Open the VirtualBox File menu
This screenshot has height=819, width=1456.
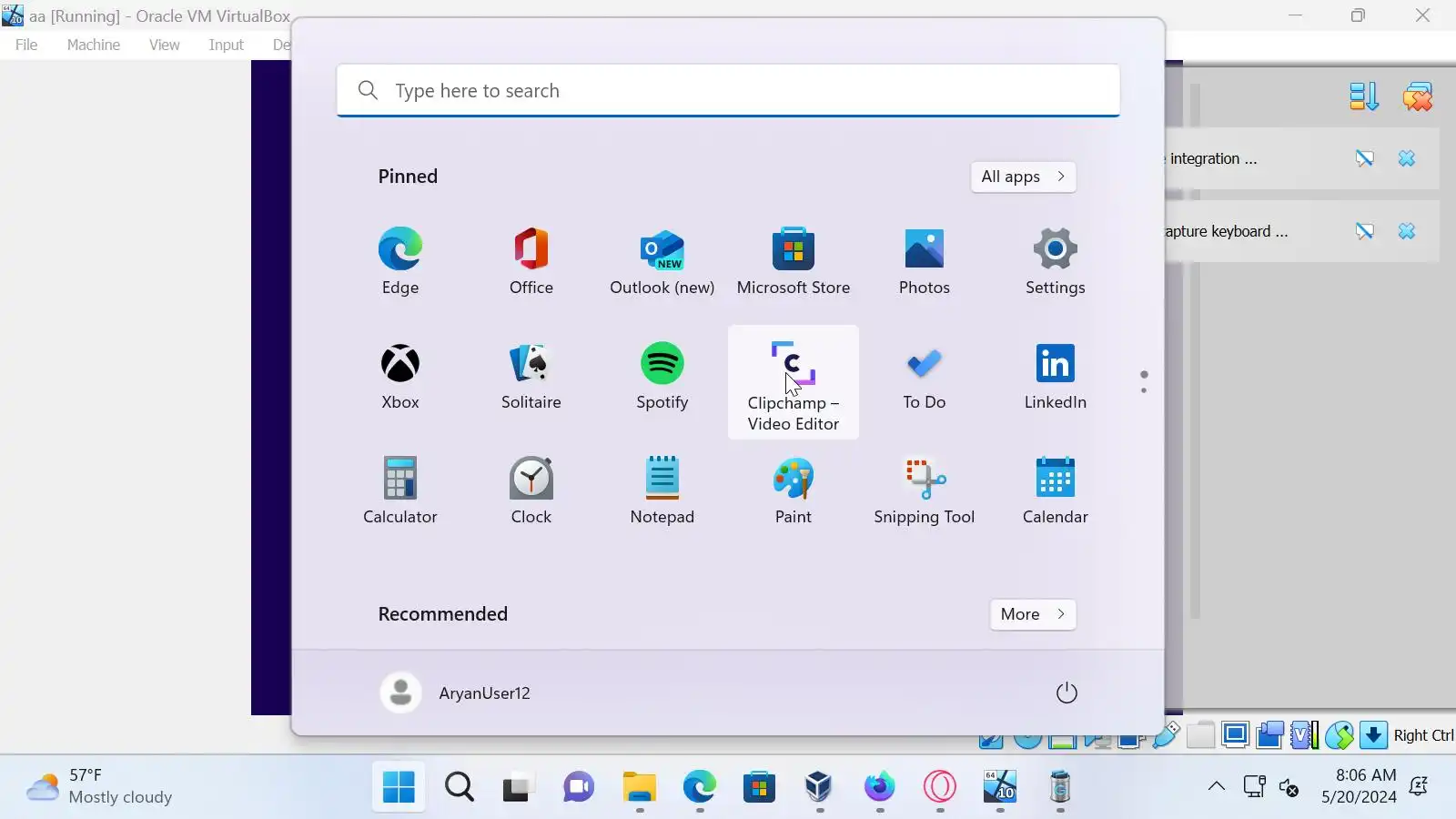point(26,45)
